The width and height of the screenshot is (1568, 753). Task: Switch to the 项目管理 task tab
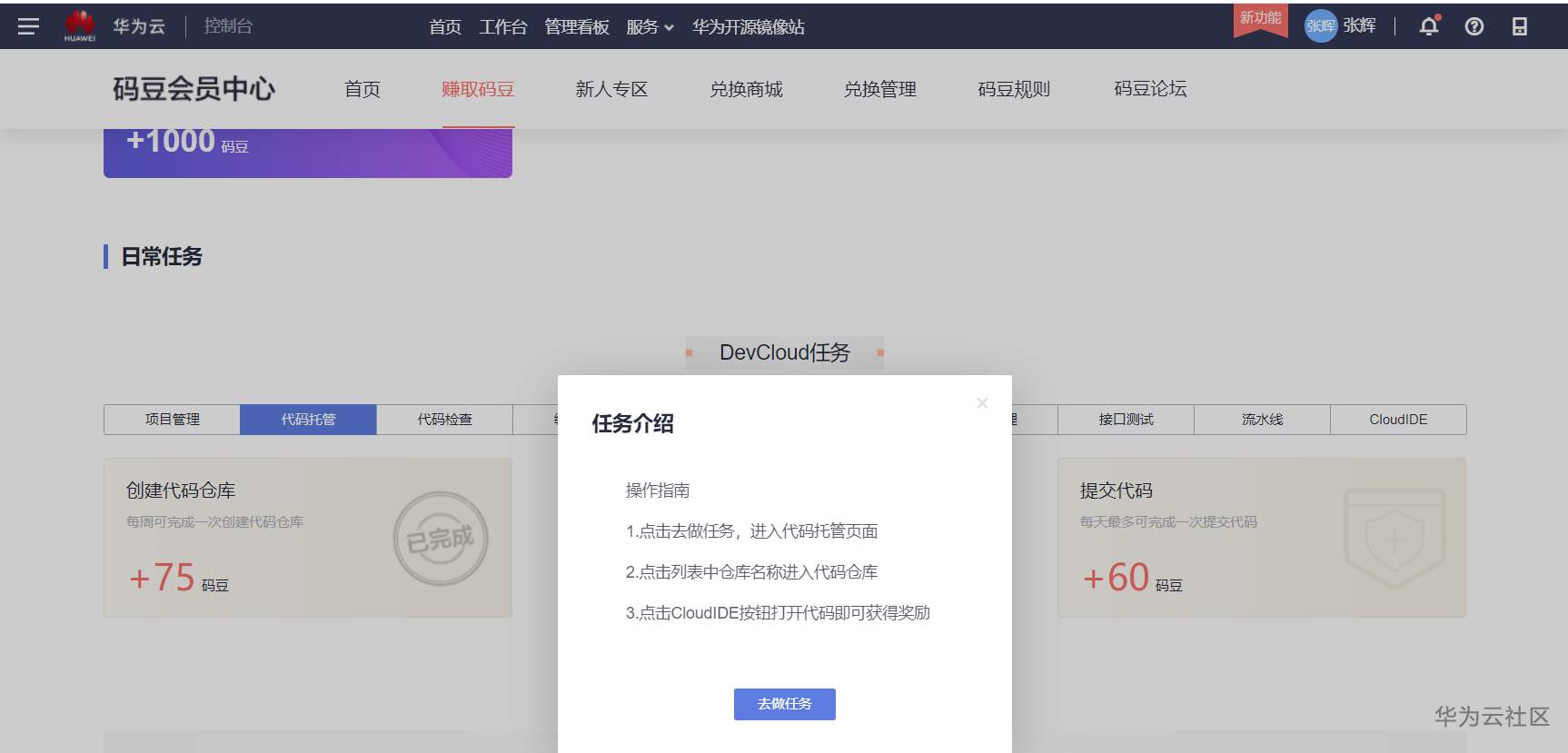click(x=173, y=420)
